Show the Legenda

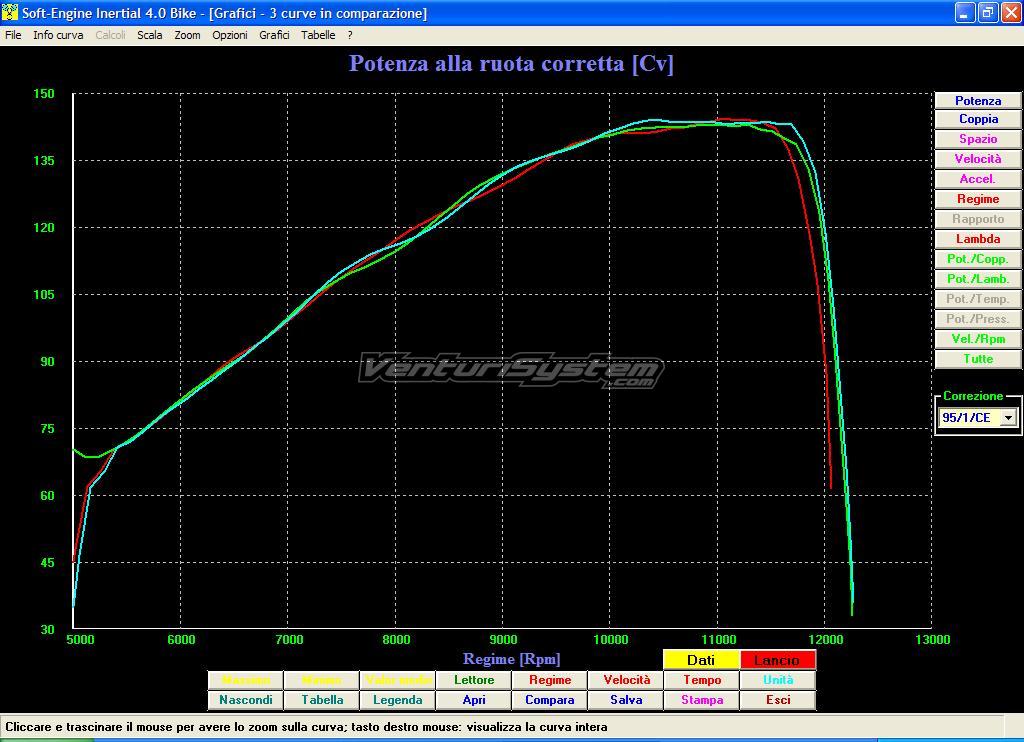point(398,700)
